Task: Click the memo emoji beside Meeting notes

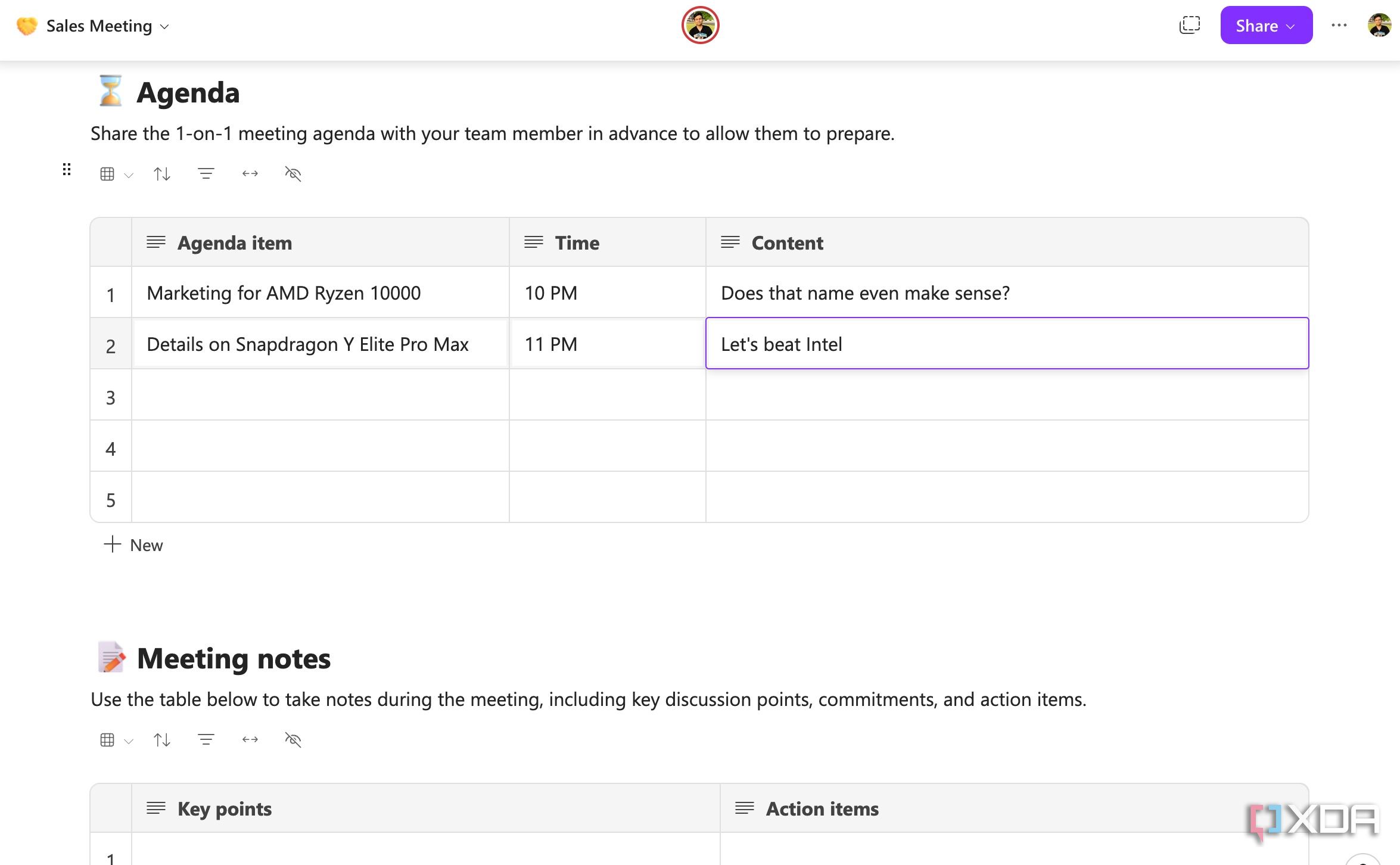Action: click(111, 657)
